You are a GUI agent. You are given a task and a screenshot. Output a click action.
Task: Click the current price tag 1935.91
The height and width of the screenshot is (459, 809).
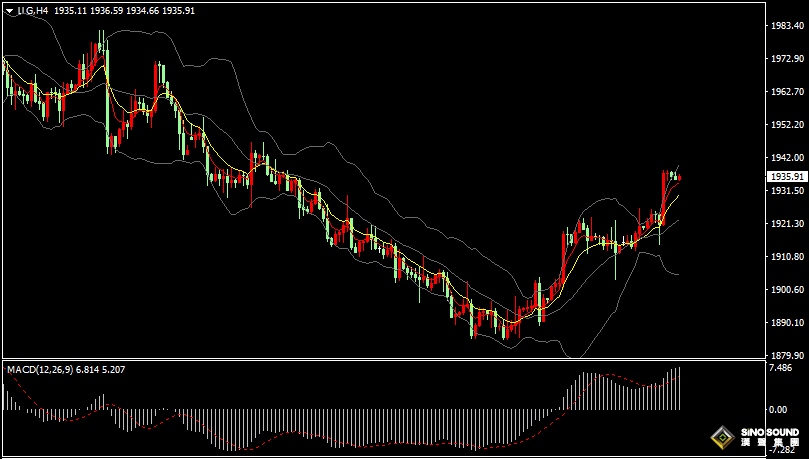click(x=785, y=176)
